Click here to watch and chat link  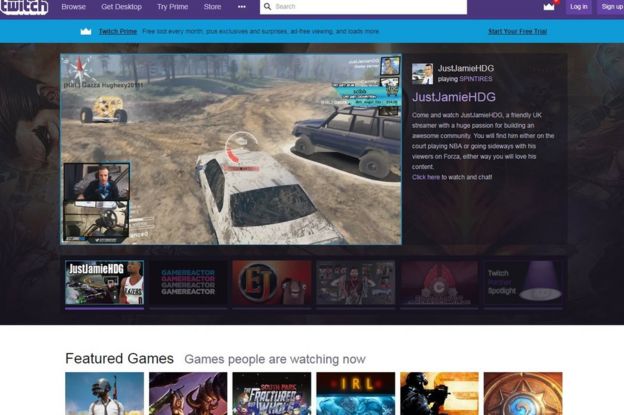pyautogui.click(x=426, y=177)
